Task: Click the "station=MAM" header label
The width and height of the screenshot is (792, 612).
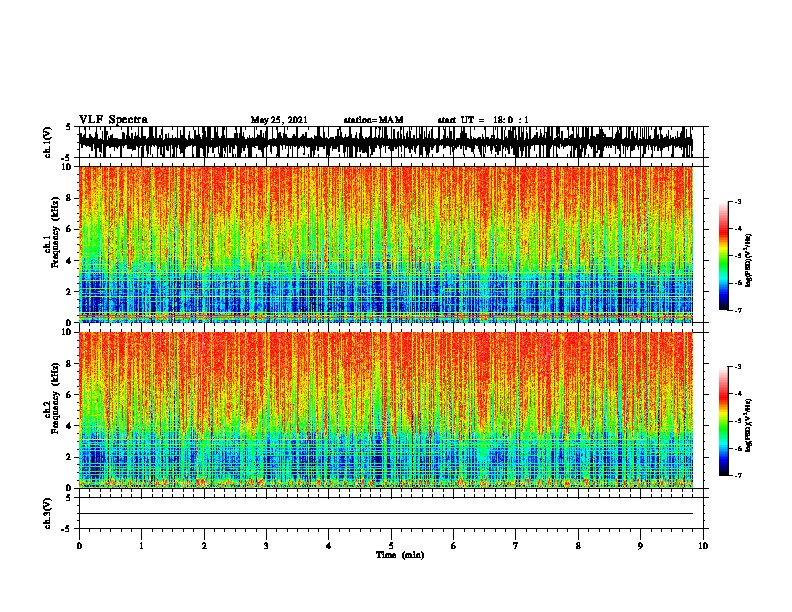Action: coord(373,120)
